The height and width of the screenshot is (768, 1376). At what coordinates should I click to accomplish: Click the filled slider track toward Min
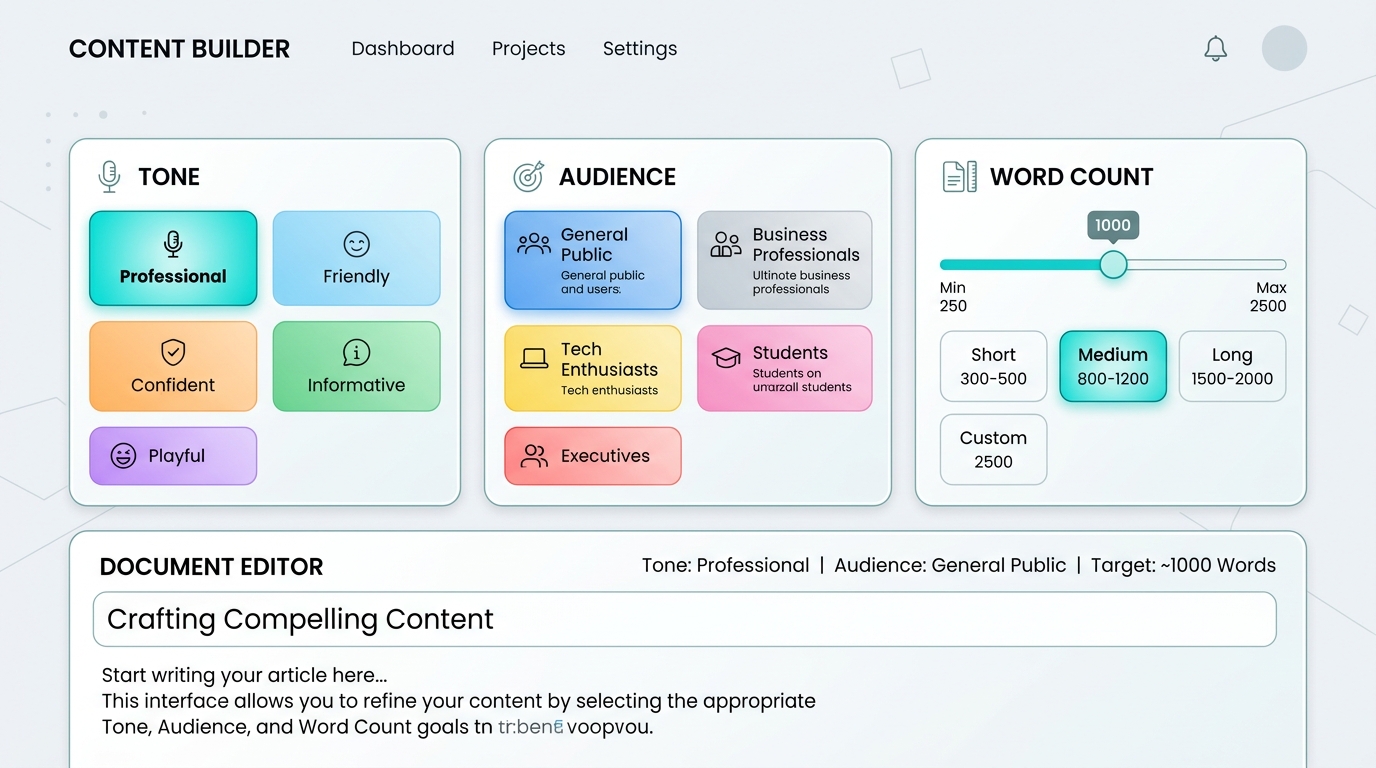pyautogui.click(x=1019, y=265)
